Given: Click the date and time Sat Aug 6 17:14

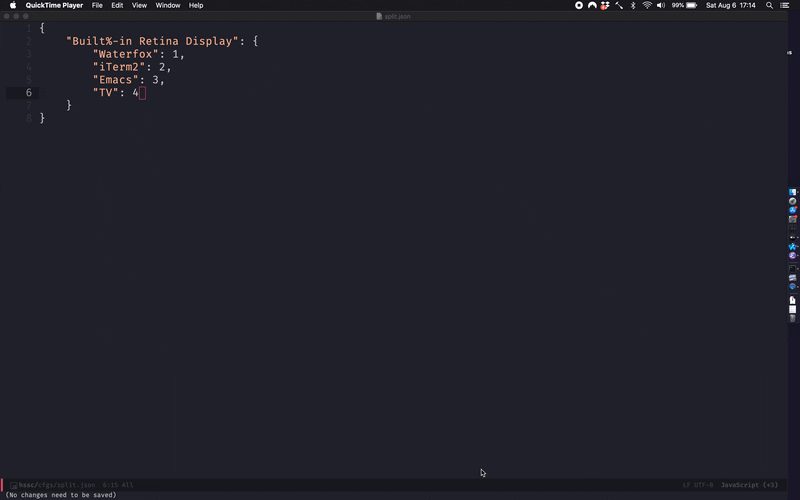Looking at the screenshot, I should point(731,5).
